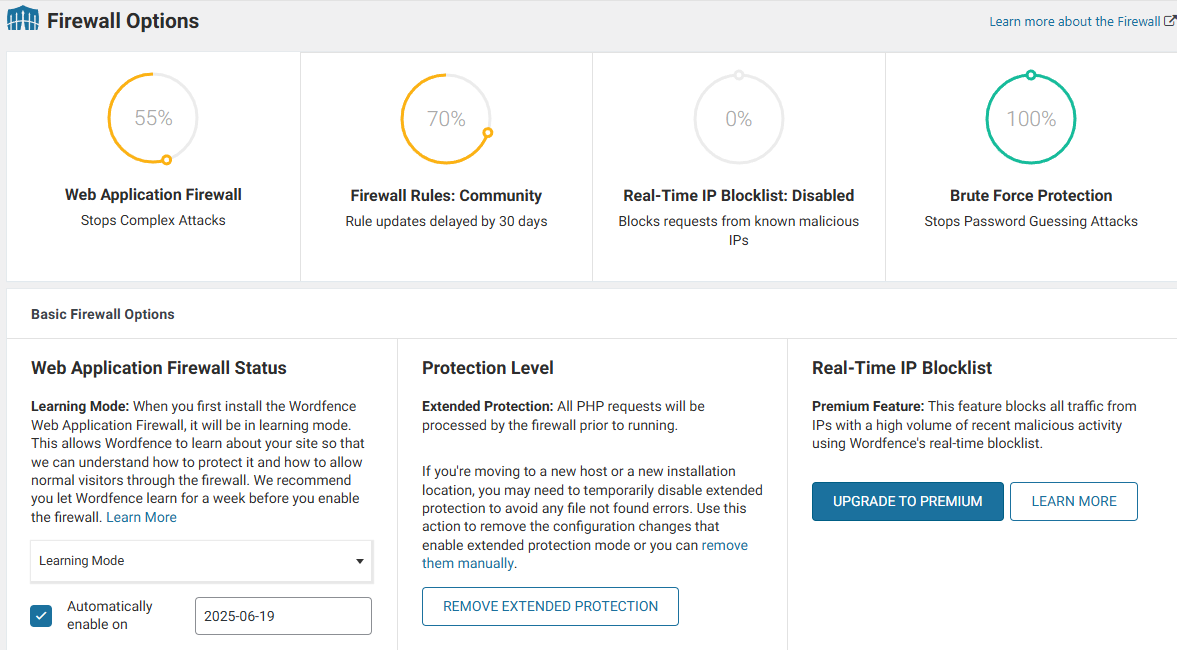
Task: Click Remove Extended Protection button
Action: pos(550,606)
